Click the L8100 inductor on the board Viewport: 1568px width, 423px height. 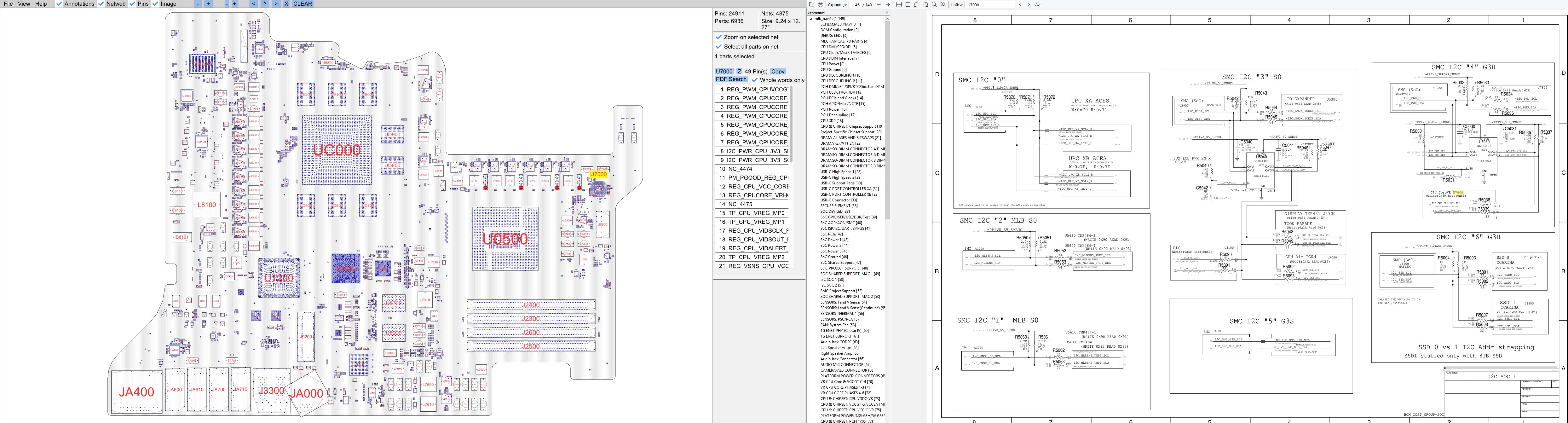206,205
